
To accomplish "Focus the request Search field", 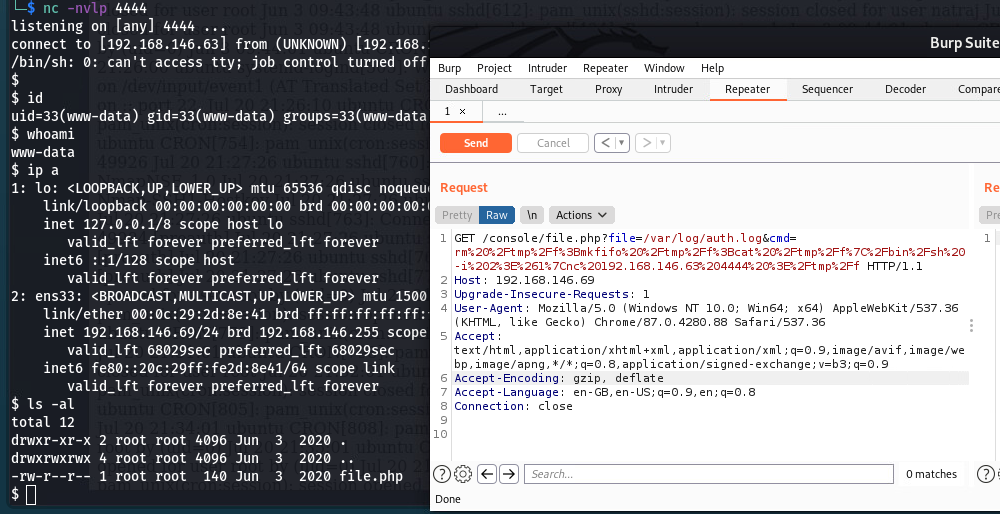I will [x=709, y=474].
